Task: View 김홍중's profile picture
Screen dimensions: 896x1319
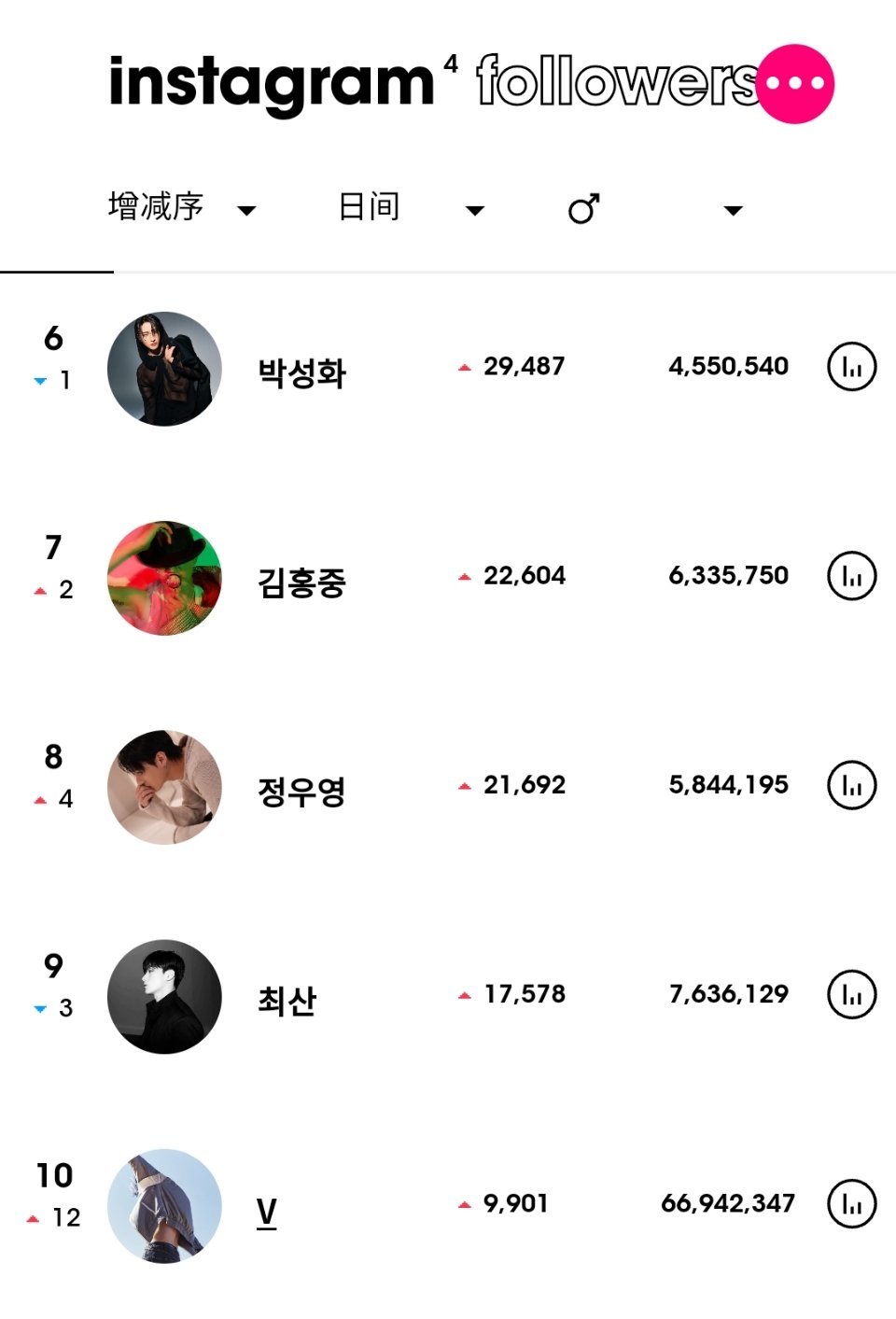Action: pyautogui.click(x=164, y=578)
